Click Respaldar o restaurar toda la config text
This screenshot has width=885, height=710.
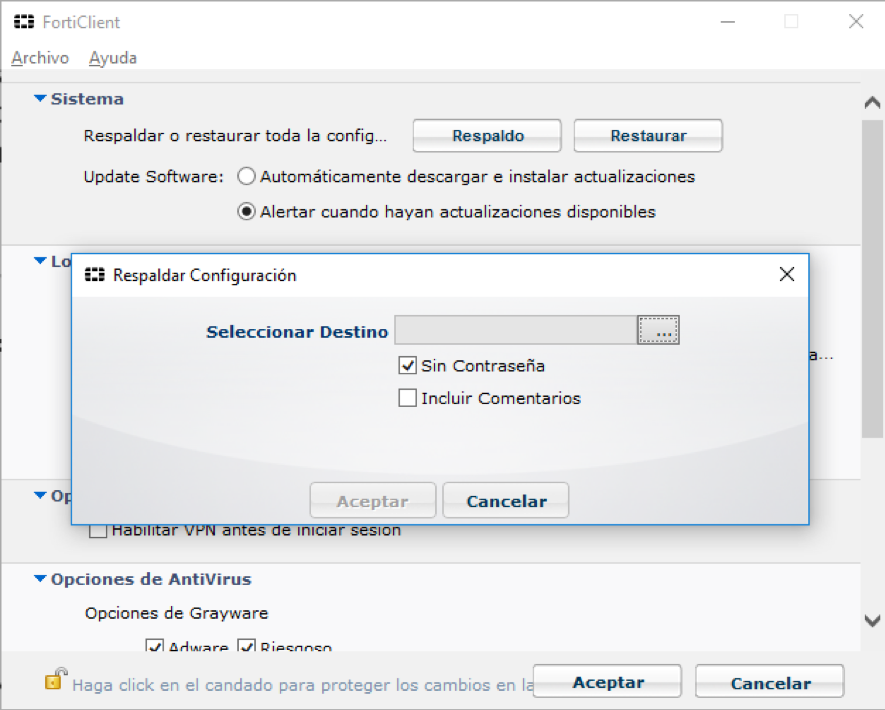235,136
